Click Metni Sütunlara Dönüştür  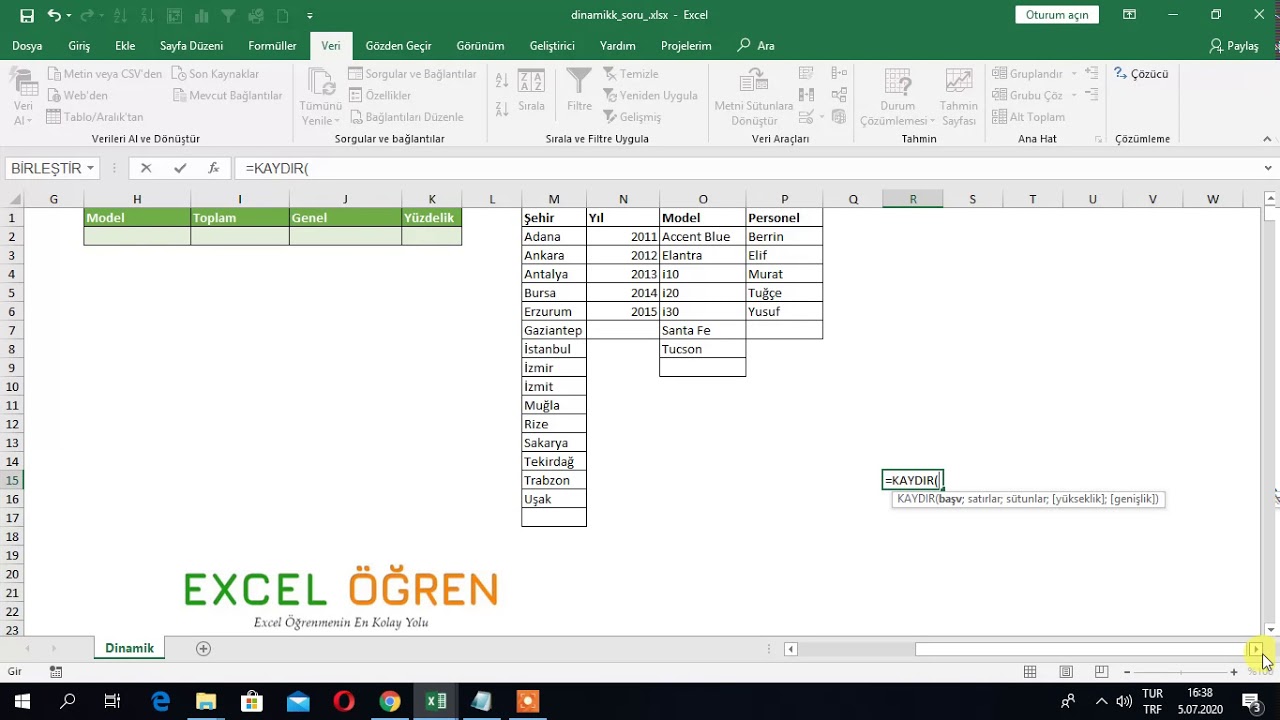[x=754, y=98]
